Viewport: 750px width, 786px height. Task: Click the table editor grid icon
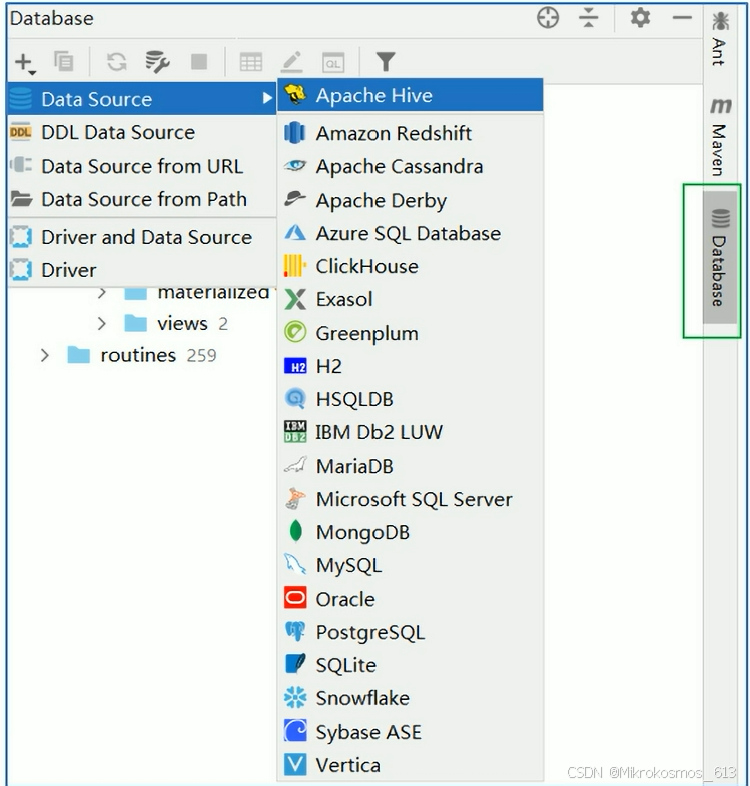point(251,62)
